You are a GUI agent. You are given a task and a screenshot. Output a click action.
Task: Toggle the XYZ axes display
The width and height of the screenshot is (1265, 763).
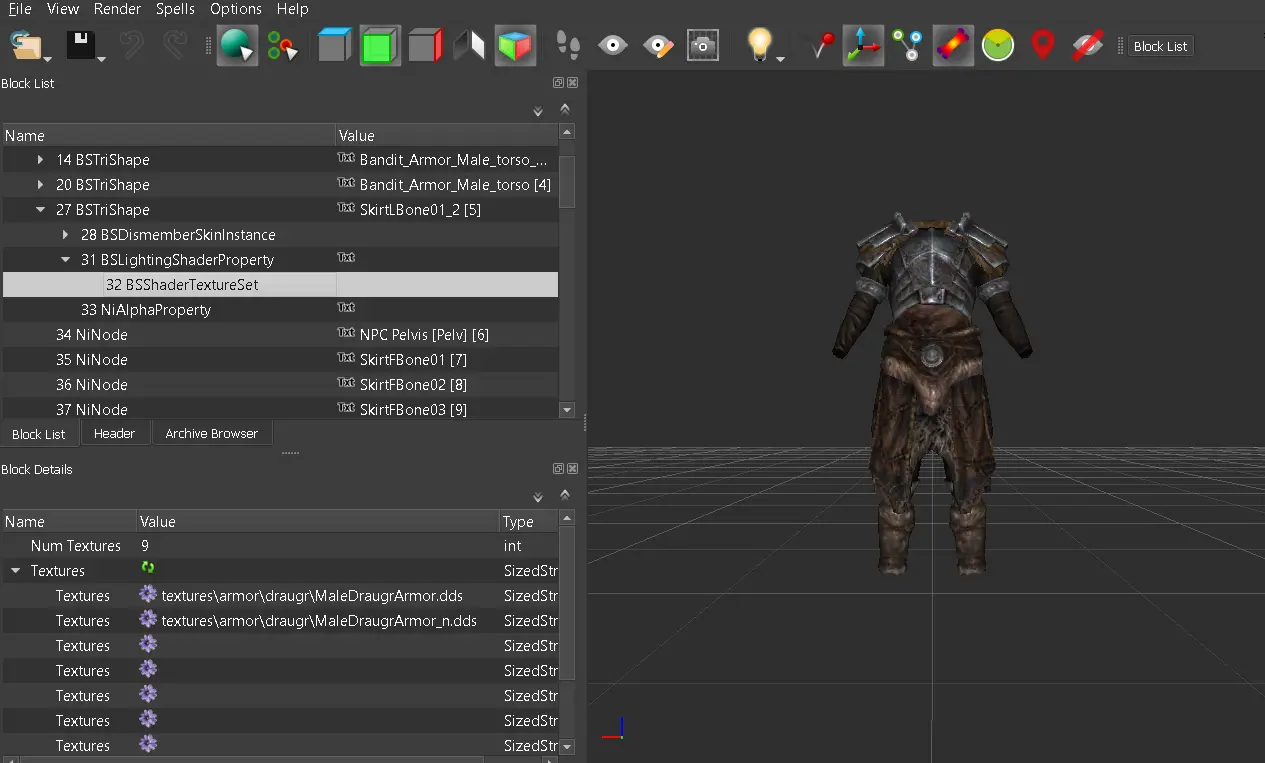(863, 46)
